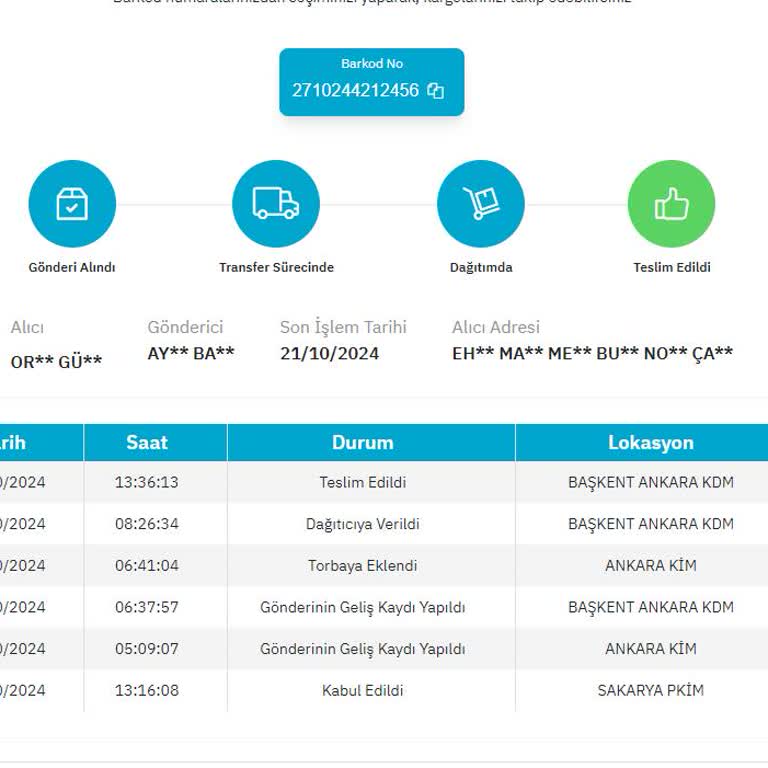Select sender name AY** BA**
Screen dimensions: 768x768
(191, 353)
